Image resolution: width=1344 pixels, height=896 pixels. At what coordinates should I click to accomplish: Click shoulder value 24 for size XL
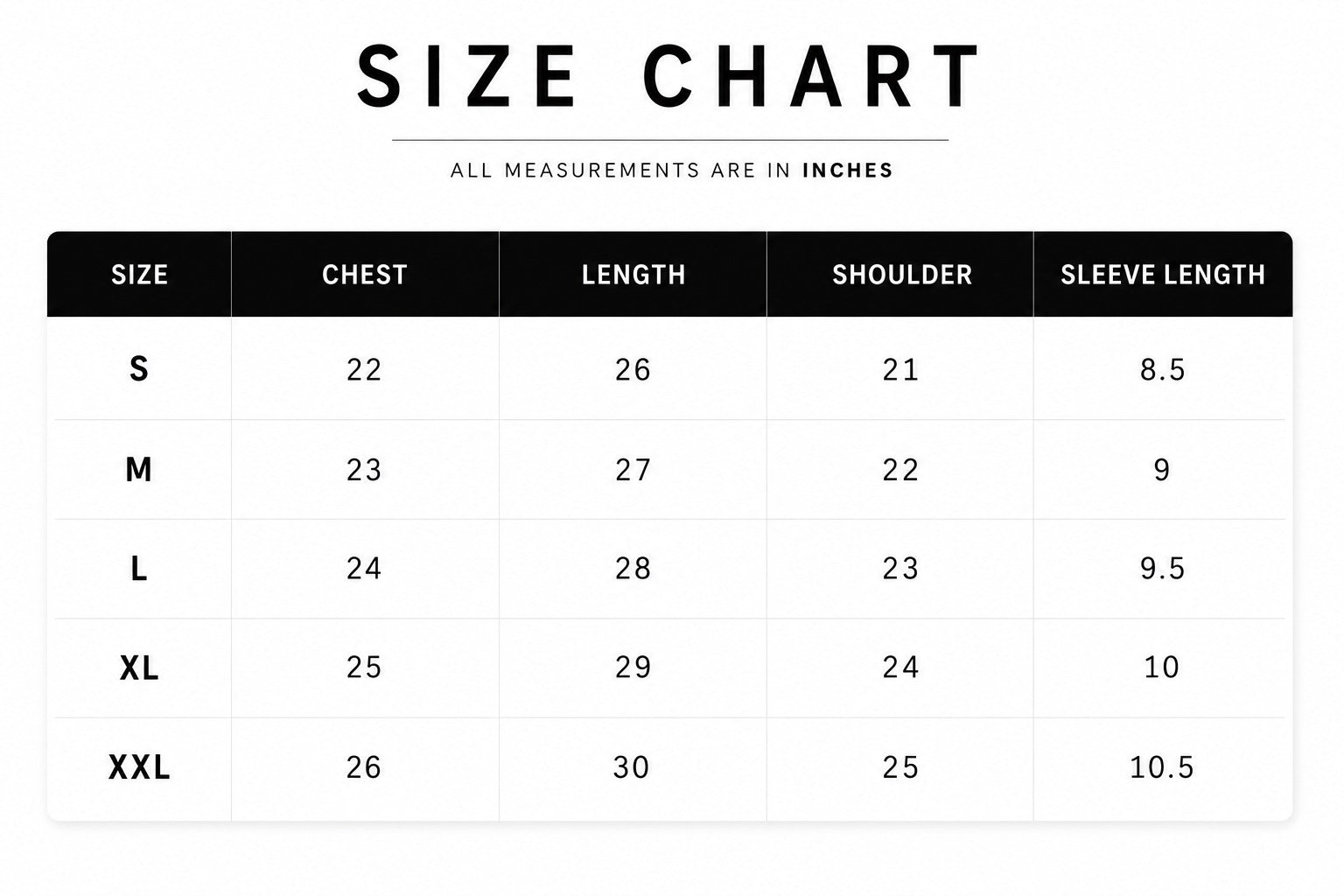point(900,668)
